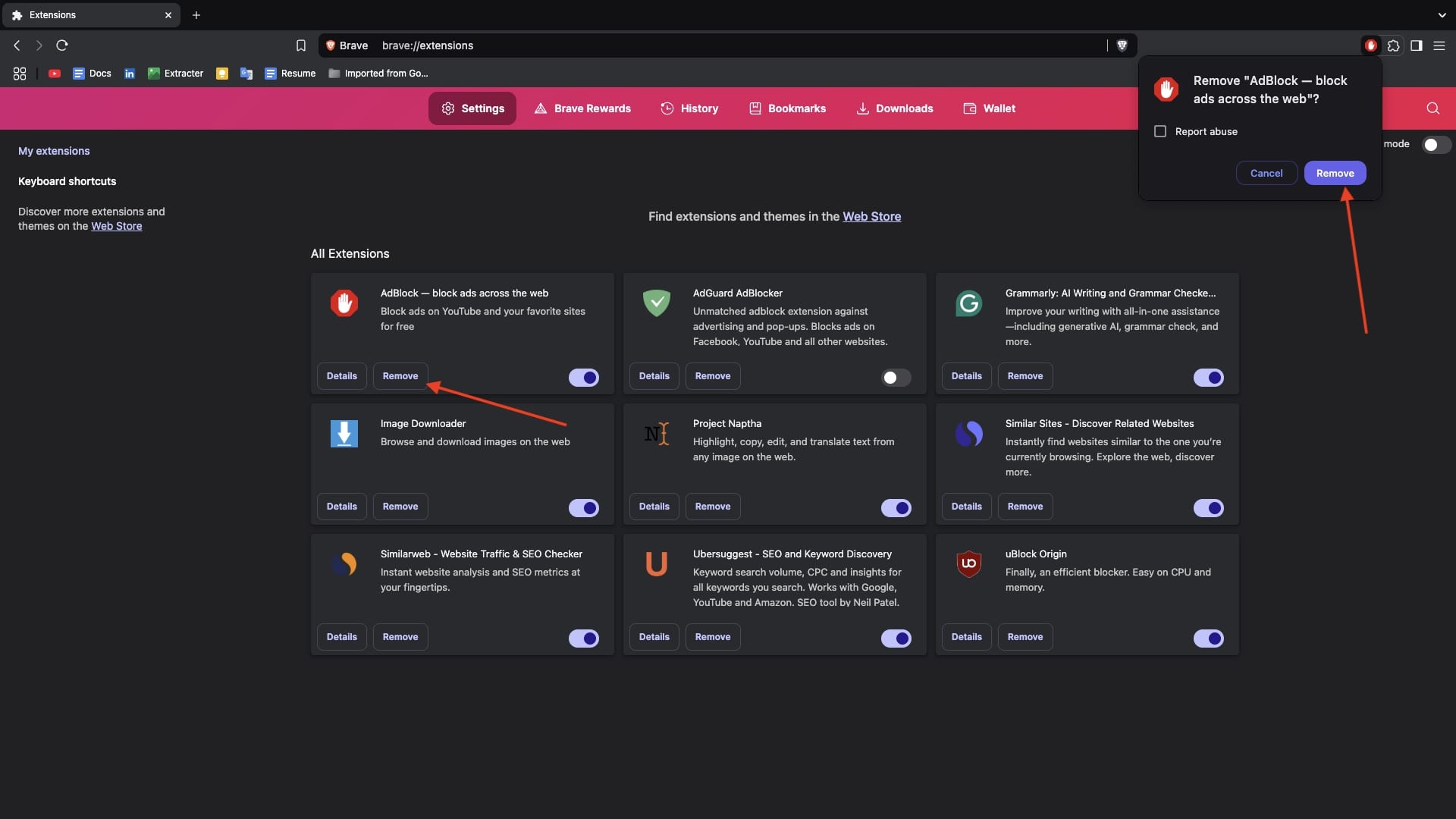Confirm removal with the purple Remove button
The height and width of the screenshot is (819, 1456).
(x=1335, y=173)
